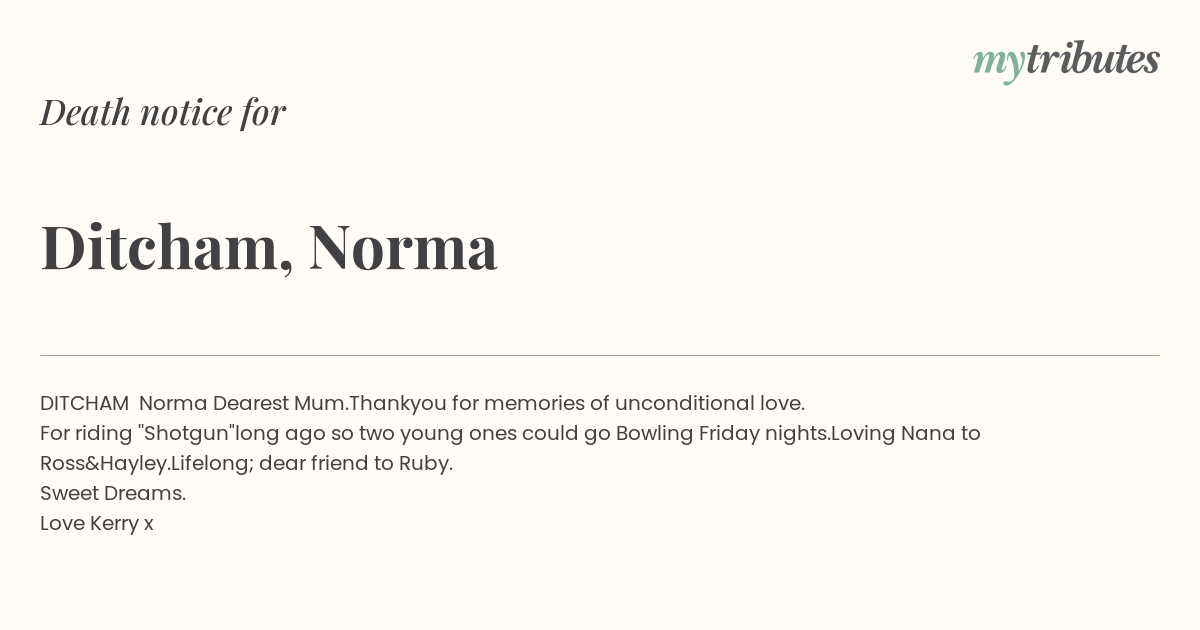
Task: Click the "Sweet Dreams." line
Action: pos(113,493)
